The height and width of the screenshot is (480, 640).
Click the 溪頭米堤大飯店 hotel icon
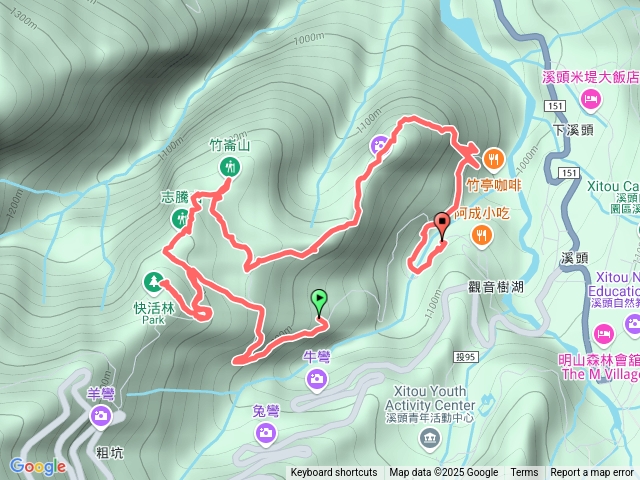click(x=590, y=100)
